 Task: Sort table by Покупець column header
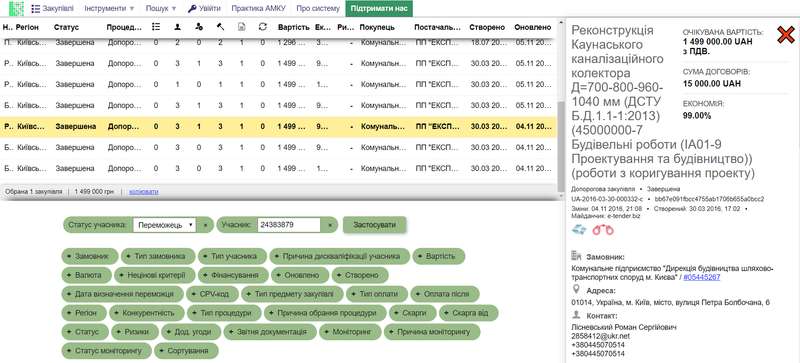378,27
